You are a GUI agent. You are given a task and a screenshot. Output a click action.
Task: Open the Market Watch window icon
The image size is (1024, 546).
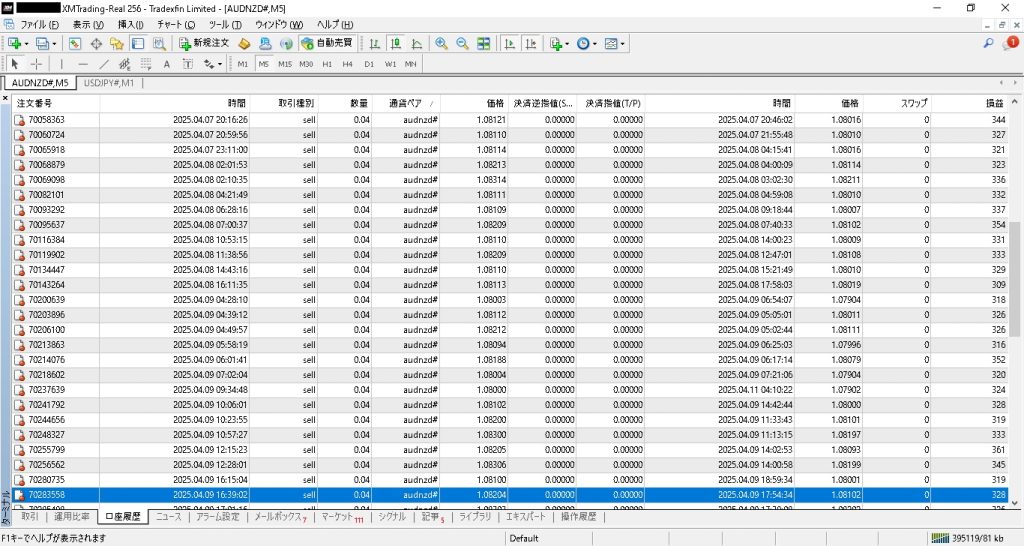(x=76, y=44)
